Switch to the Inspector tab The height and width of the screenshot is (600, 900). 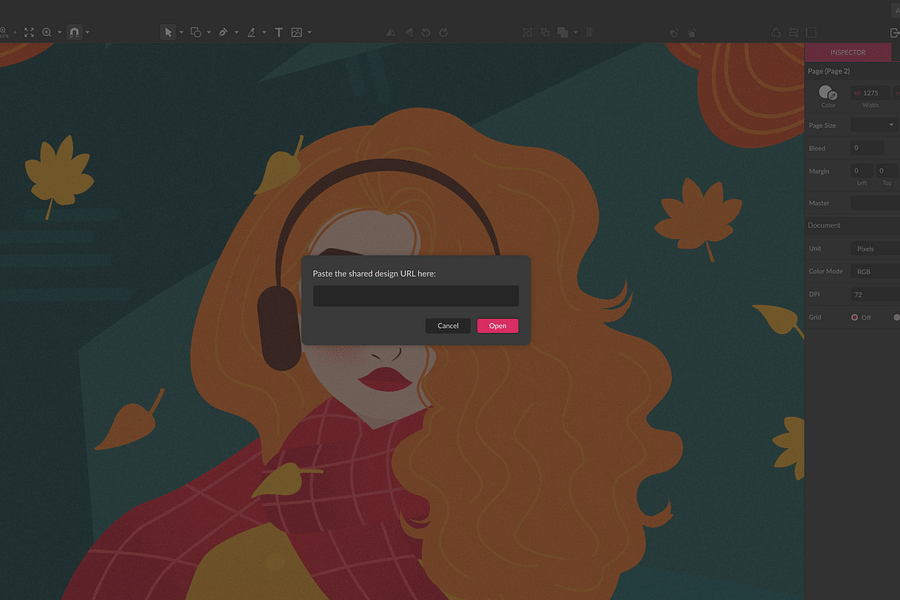point(848,52)
